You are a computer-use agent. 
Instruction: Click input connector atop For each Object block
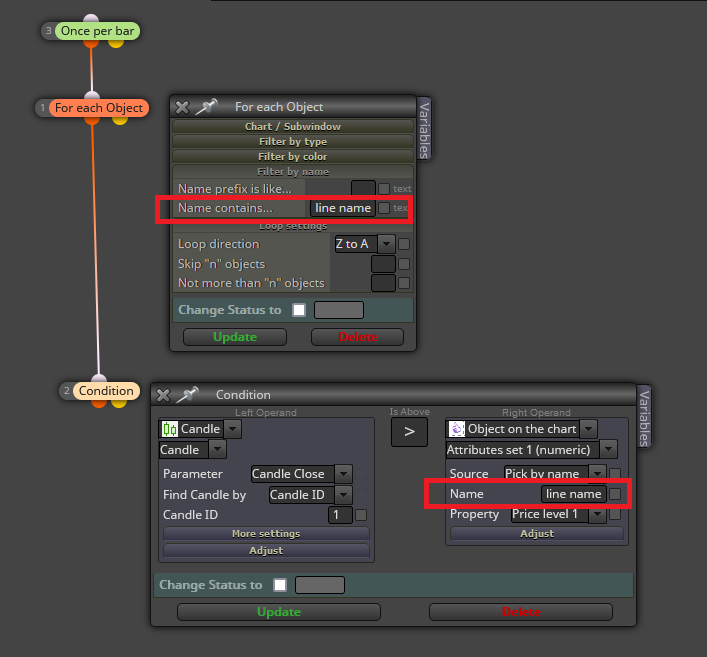[92, 95]
